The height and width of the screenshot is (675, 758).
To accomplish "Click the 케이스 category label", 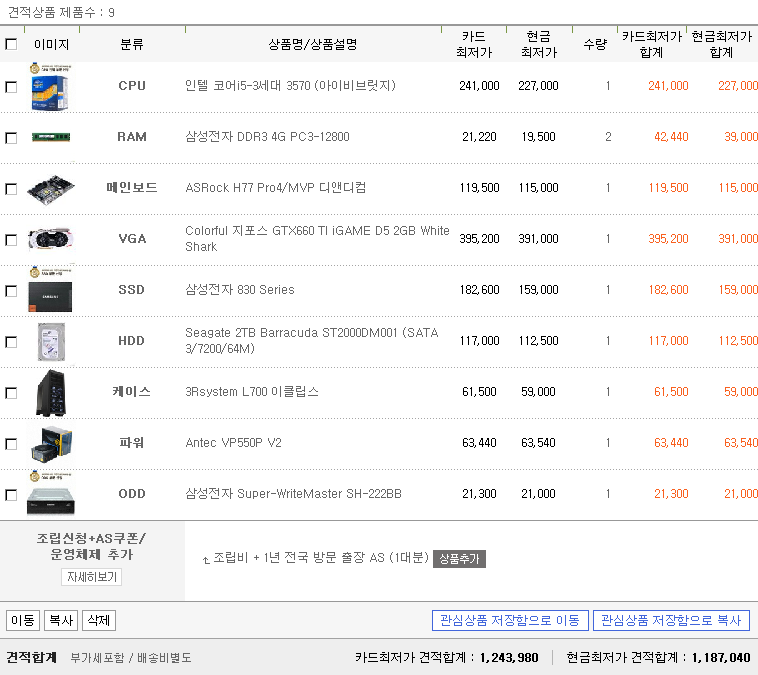I will (131, 392).
